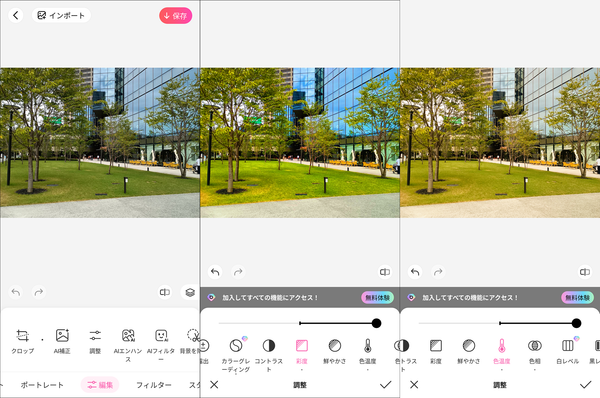
Task: Tap the edited photo in middle screen
Action: point(300,143)
